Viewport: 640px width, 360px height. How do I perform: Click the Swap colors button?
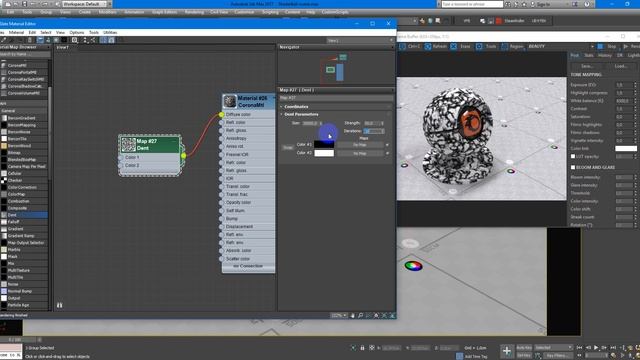coord(288,148)
